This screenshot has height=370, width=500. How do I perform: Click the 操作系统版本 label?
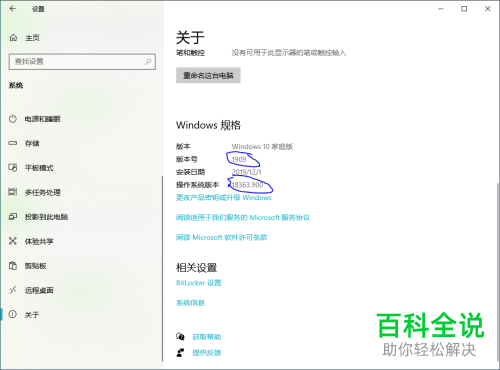pyautogui.click(x=197, y=185)
